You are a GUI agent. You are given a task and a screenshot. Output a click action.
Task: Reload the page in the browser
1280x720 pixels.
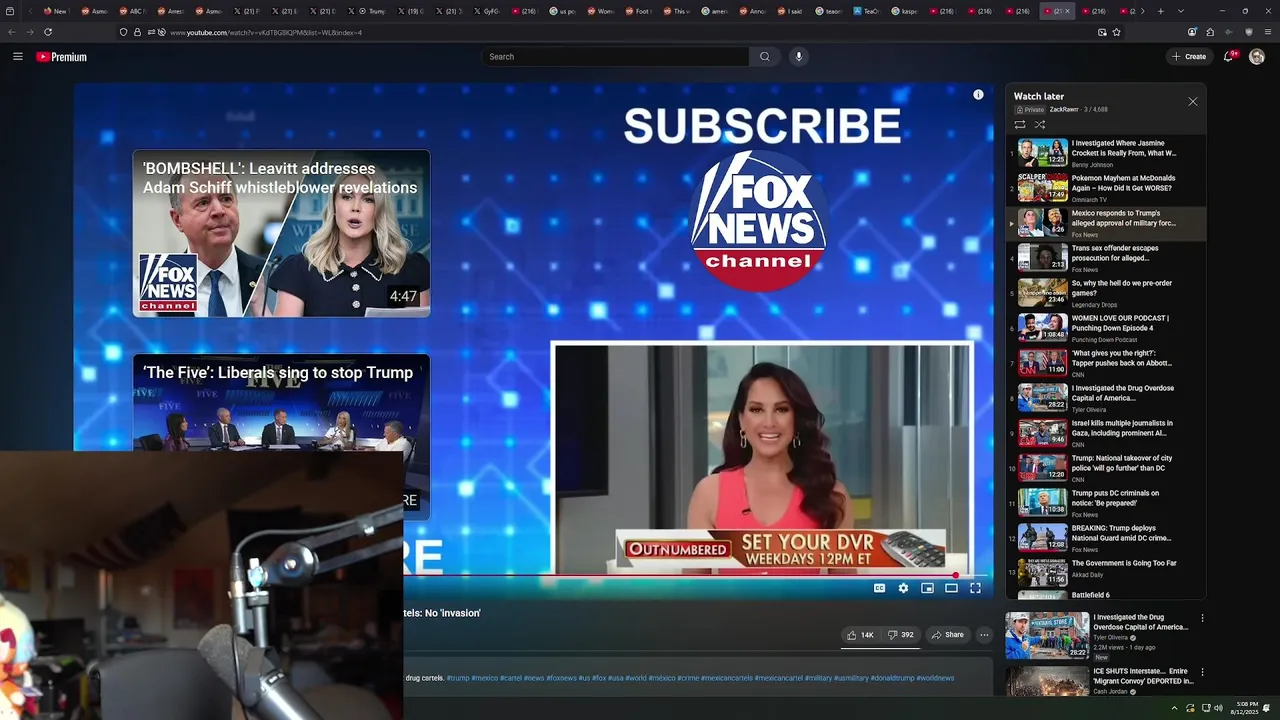point(48,32)
